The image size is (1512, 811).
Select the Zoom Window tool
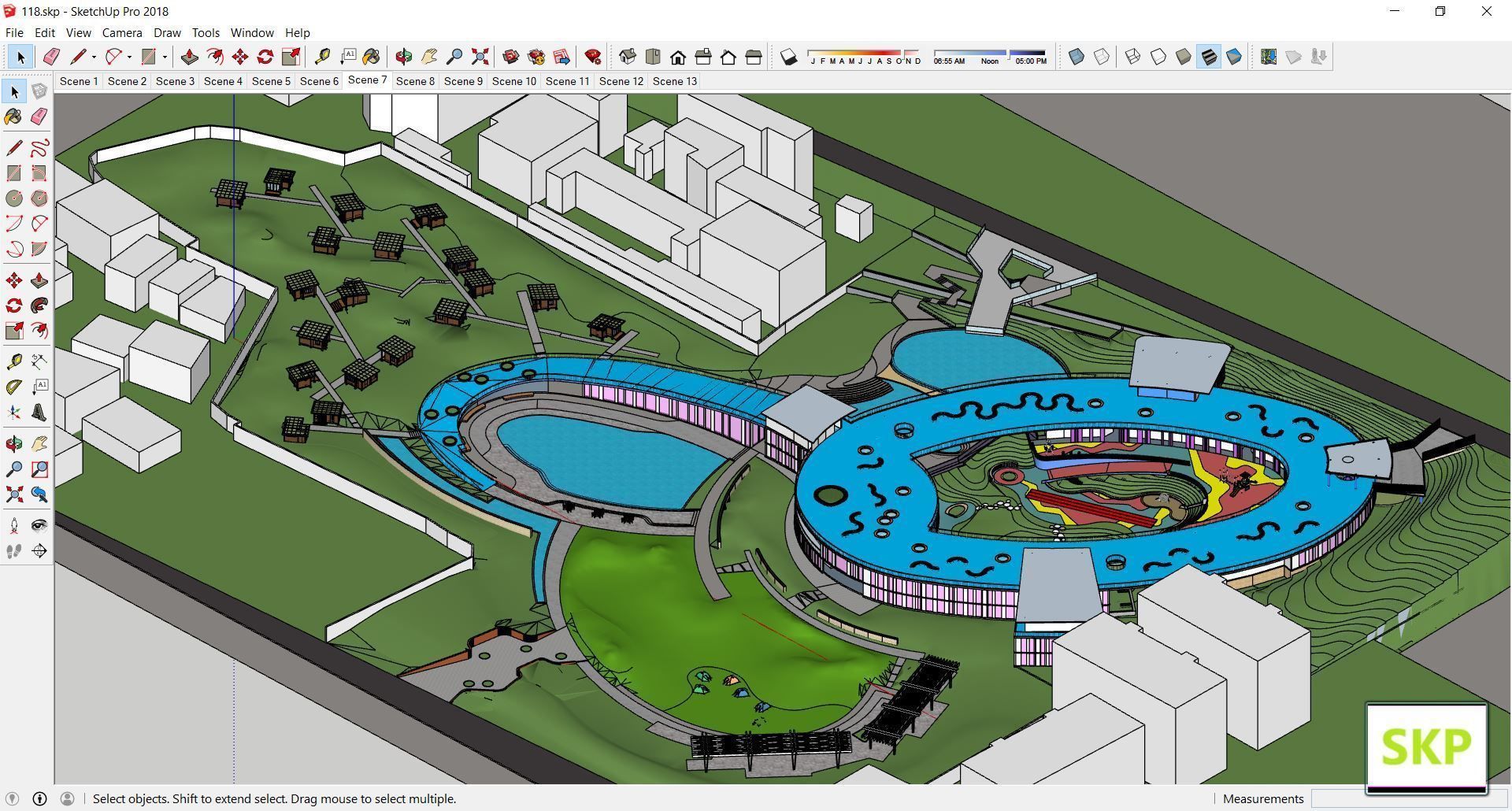39,469
